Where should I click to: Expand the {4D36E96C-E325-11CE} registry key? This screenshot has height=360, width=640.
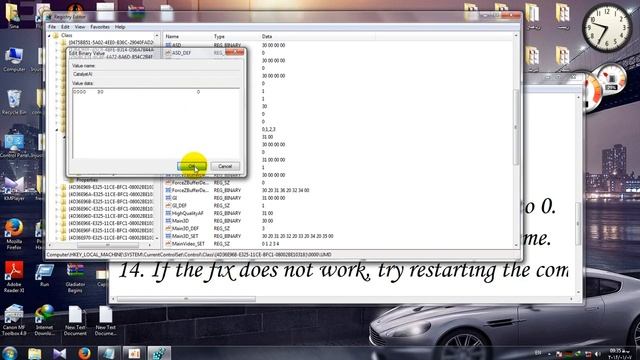(57, 209)
